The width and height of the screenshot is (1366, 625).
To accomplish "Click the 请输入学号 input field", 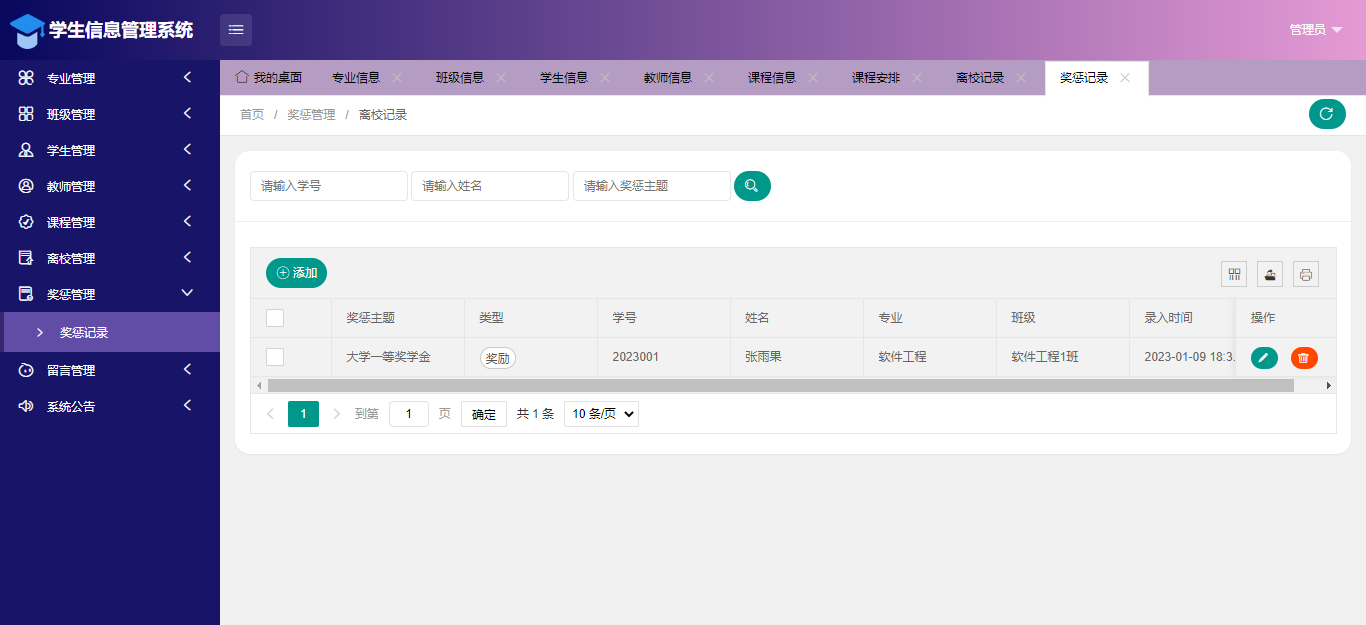I will [329, 186].
